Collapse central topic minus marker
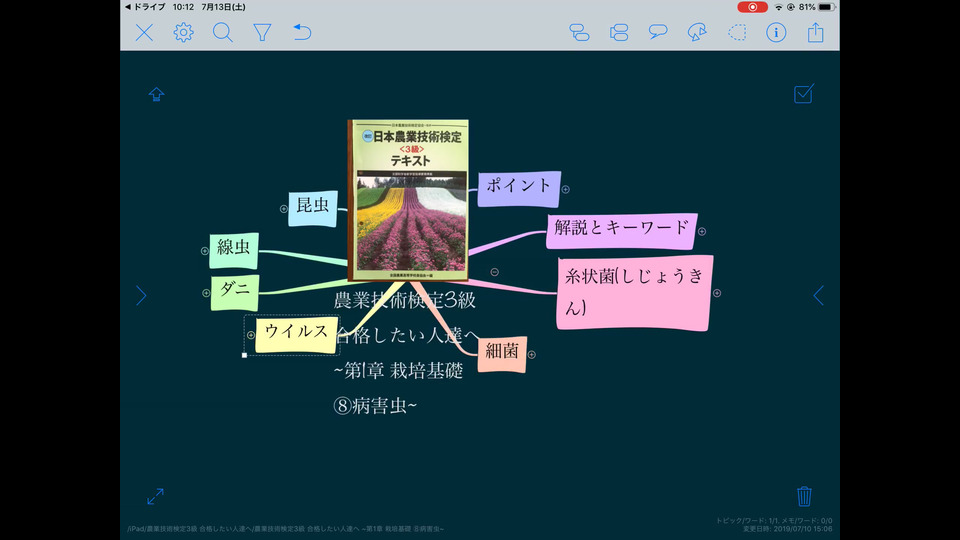This screenshot has width=960, height=540. 495,272
